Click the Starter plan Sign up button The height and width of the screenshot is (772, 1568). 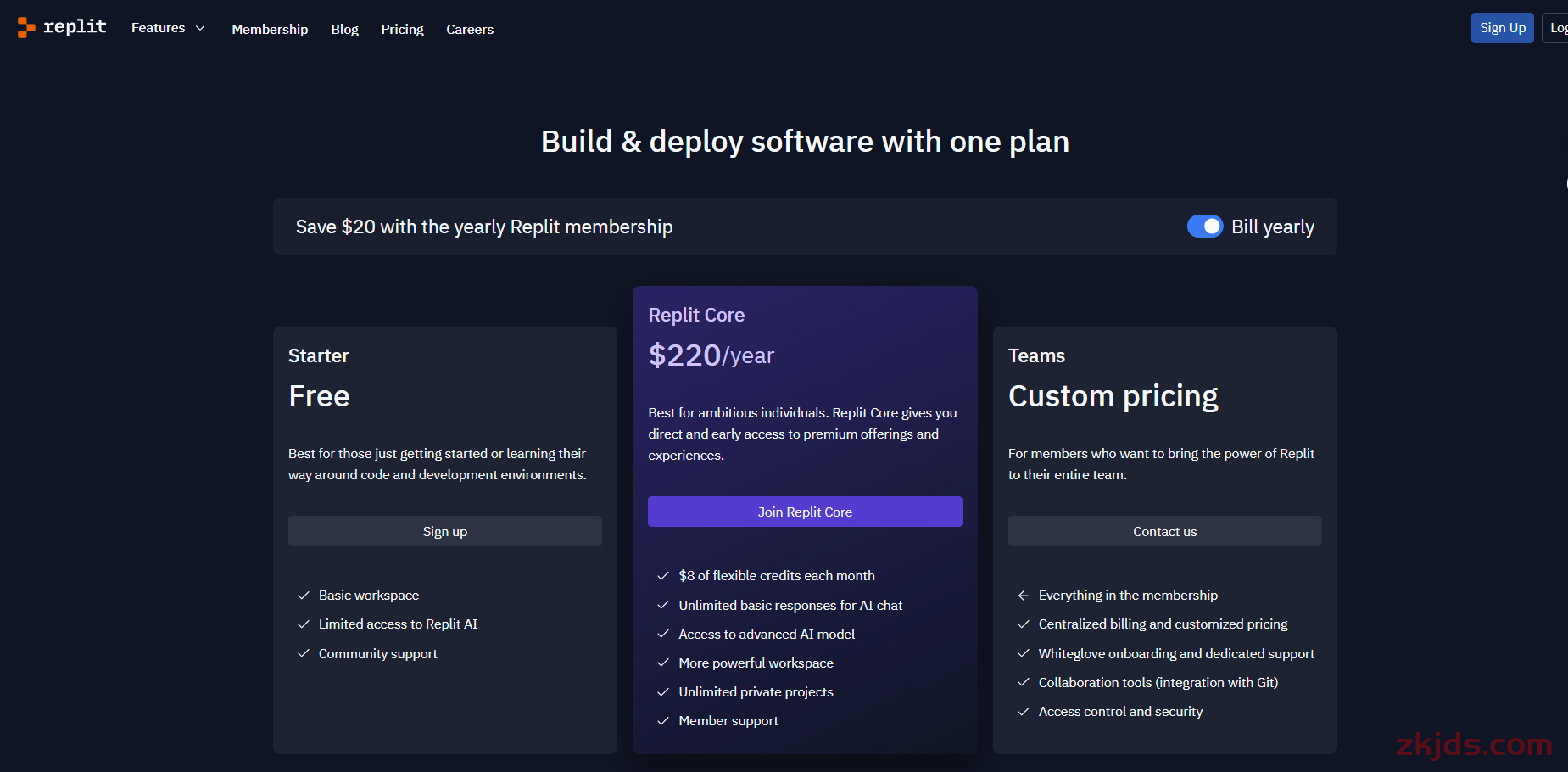point(445,531)
